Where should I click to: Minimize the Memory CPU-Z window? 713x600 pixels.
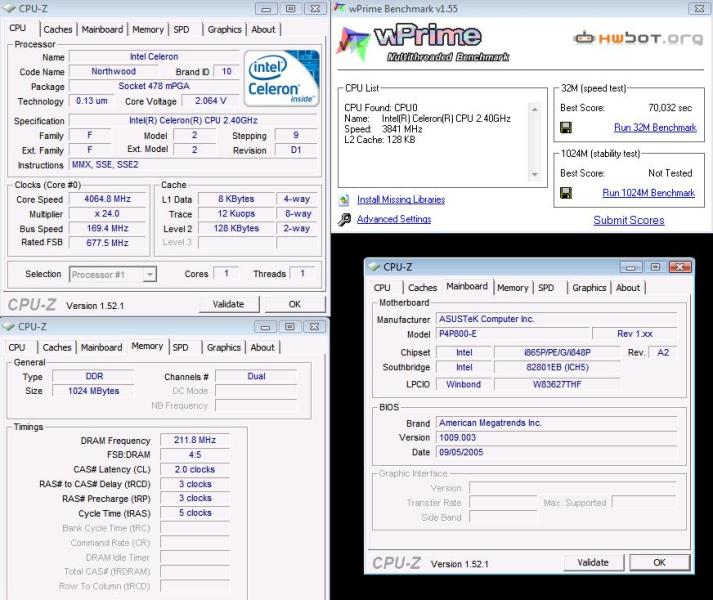(266, 327)
